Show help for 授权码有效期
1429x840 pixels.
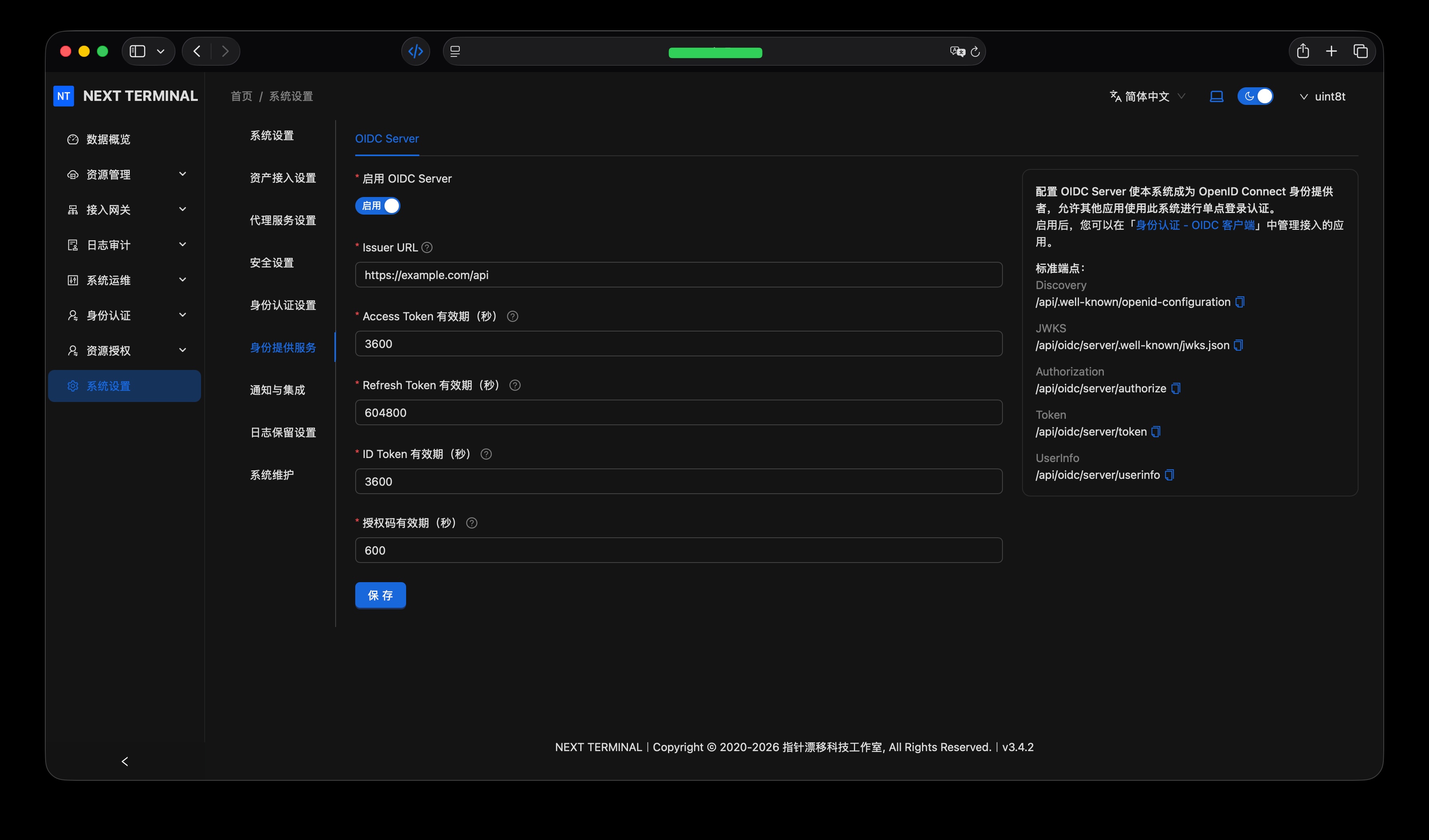coord(472,523)
